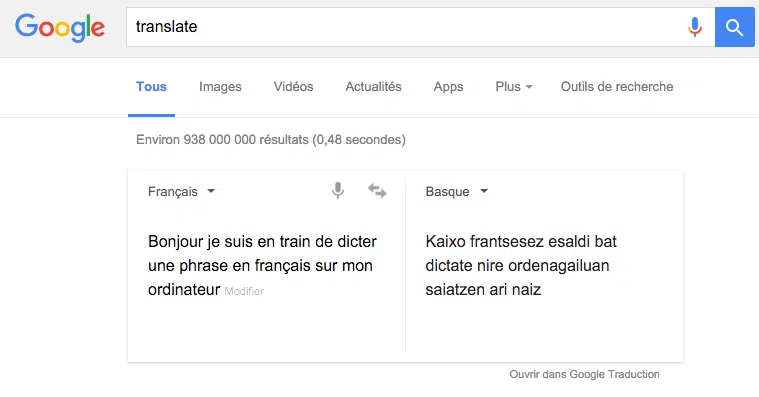Dictate text with translation box microphone icon

338,191
